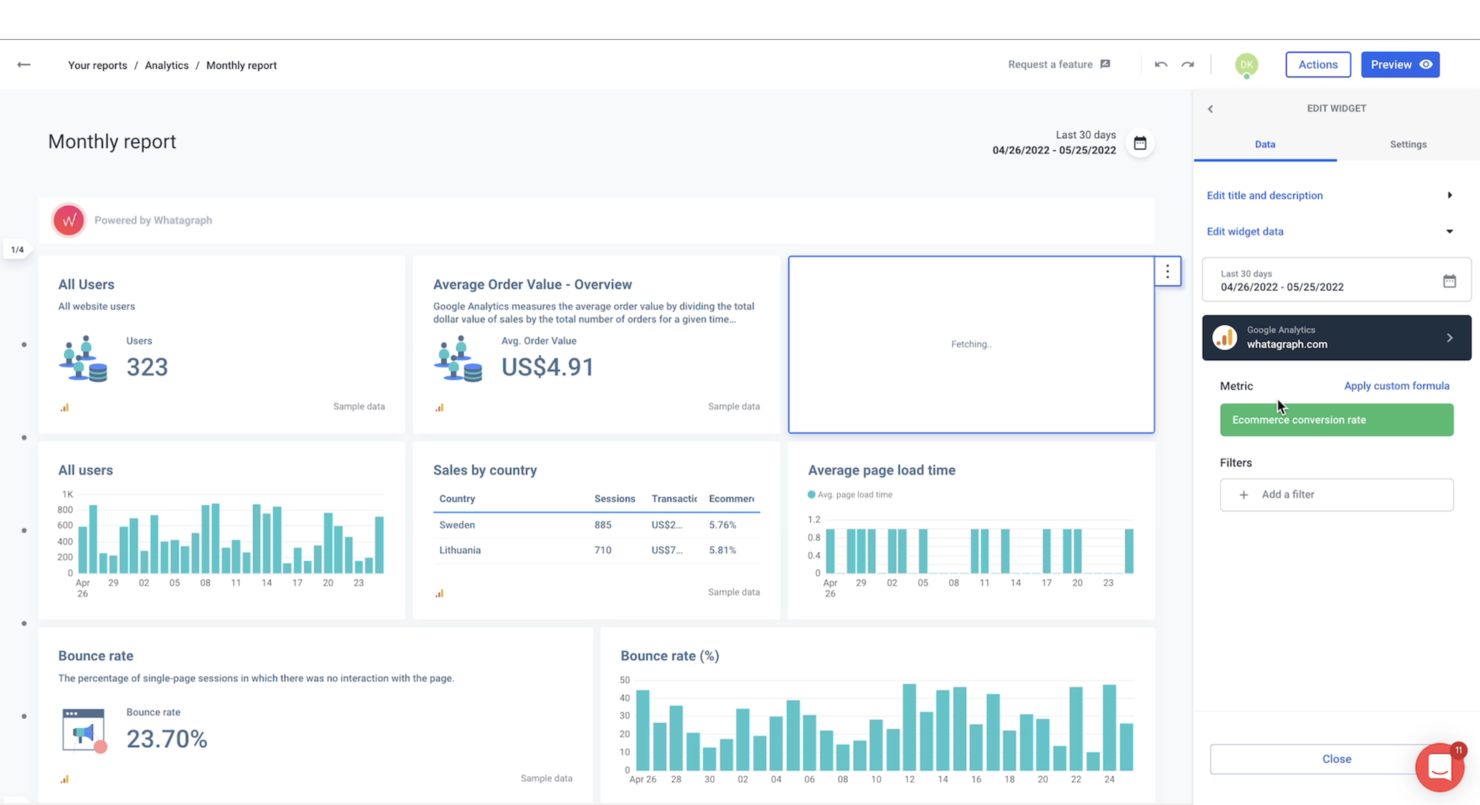Collapse the Edit Widget panel arrow

(x=1210, y=109)
